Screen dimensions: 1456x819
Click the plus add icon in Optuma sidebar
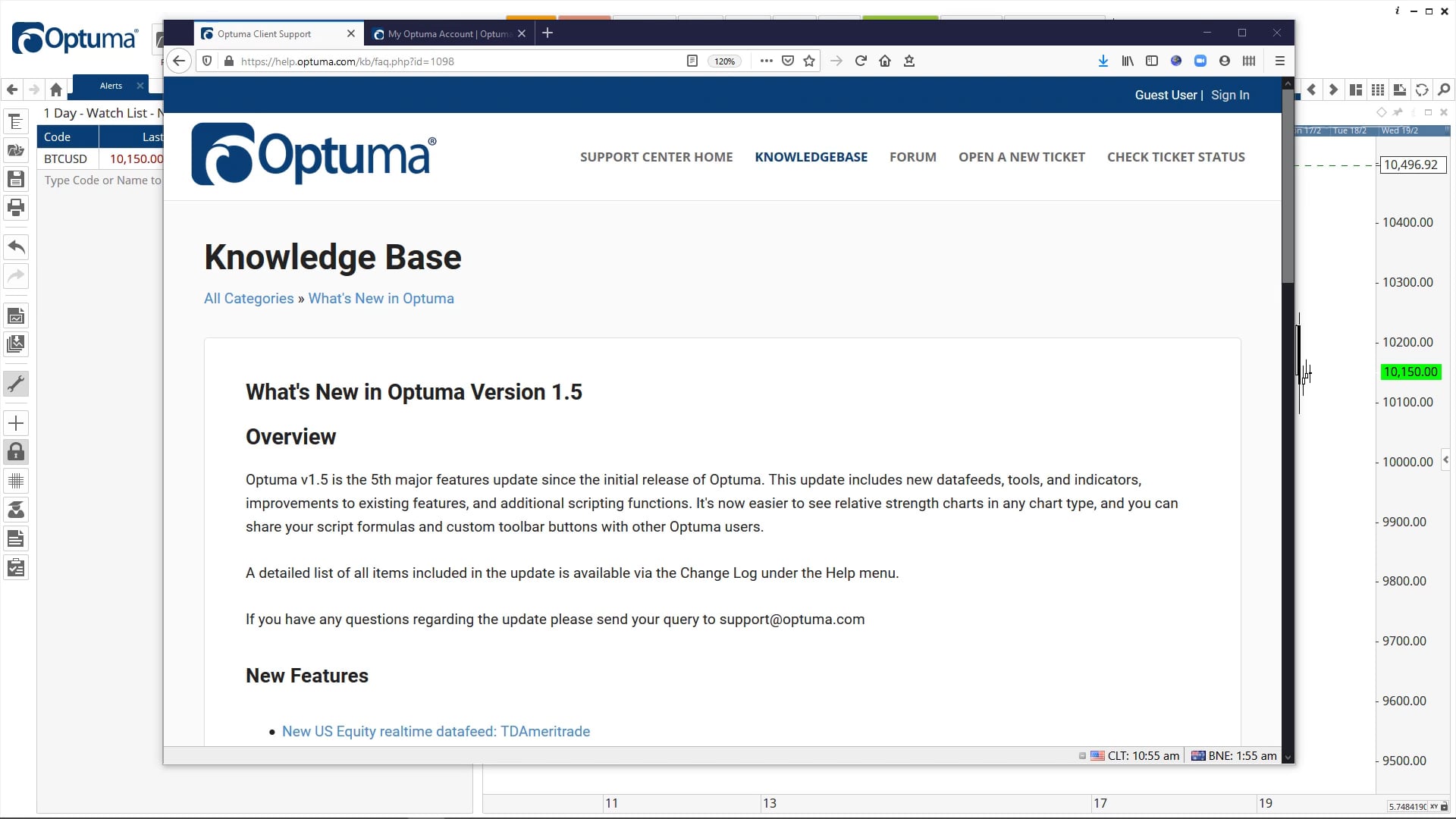click(16, 423)
